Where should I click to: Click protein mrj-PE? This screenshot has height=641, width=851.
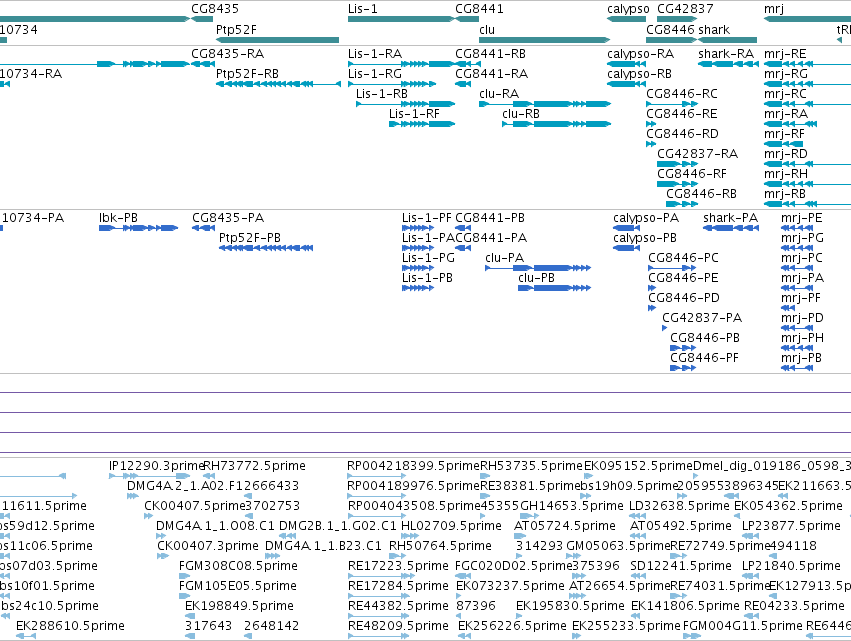[x=801, y=218]
